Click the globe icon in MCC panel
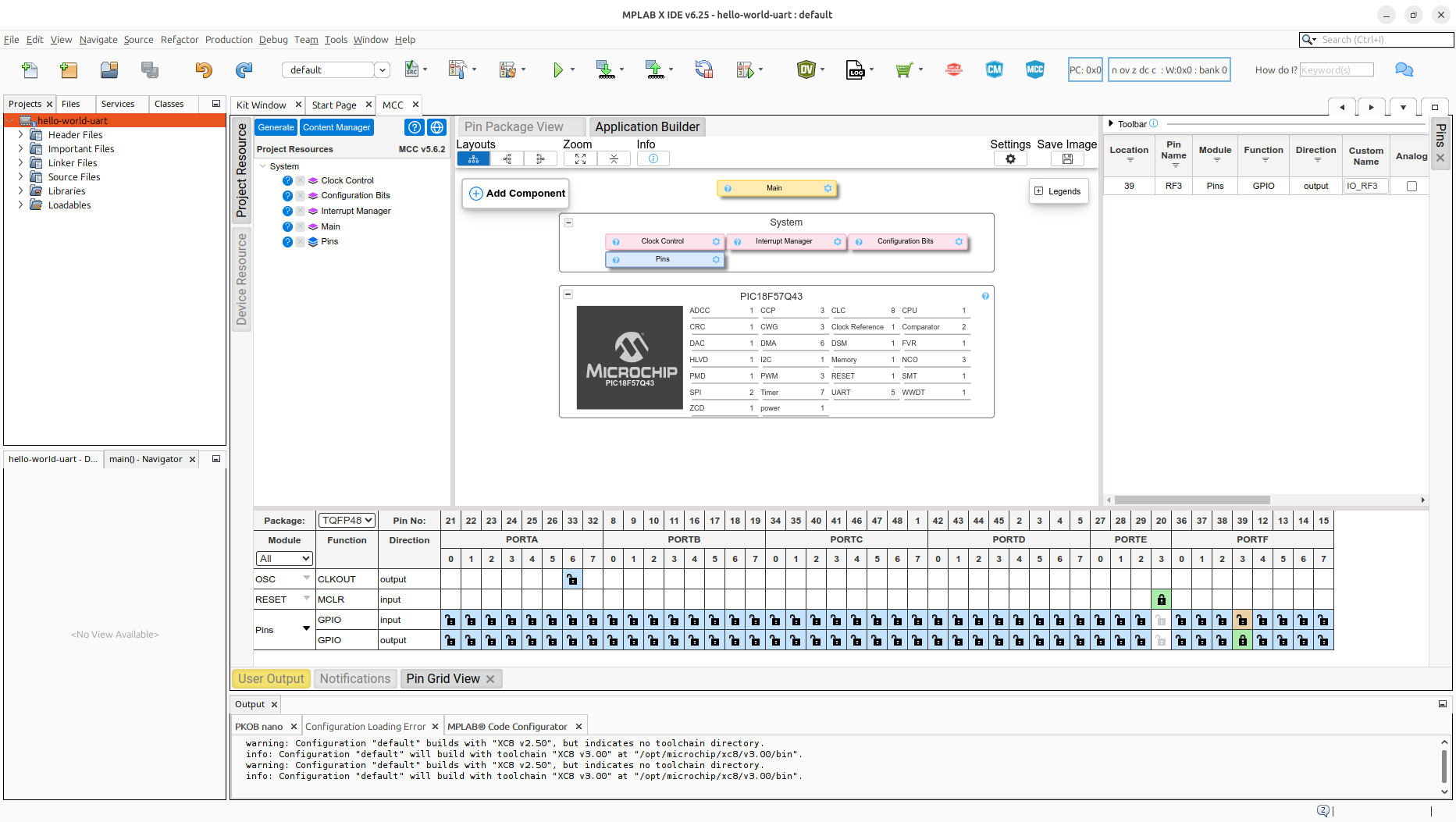The image size is (1456, 822). (437, 127)
